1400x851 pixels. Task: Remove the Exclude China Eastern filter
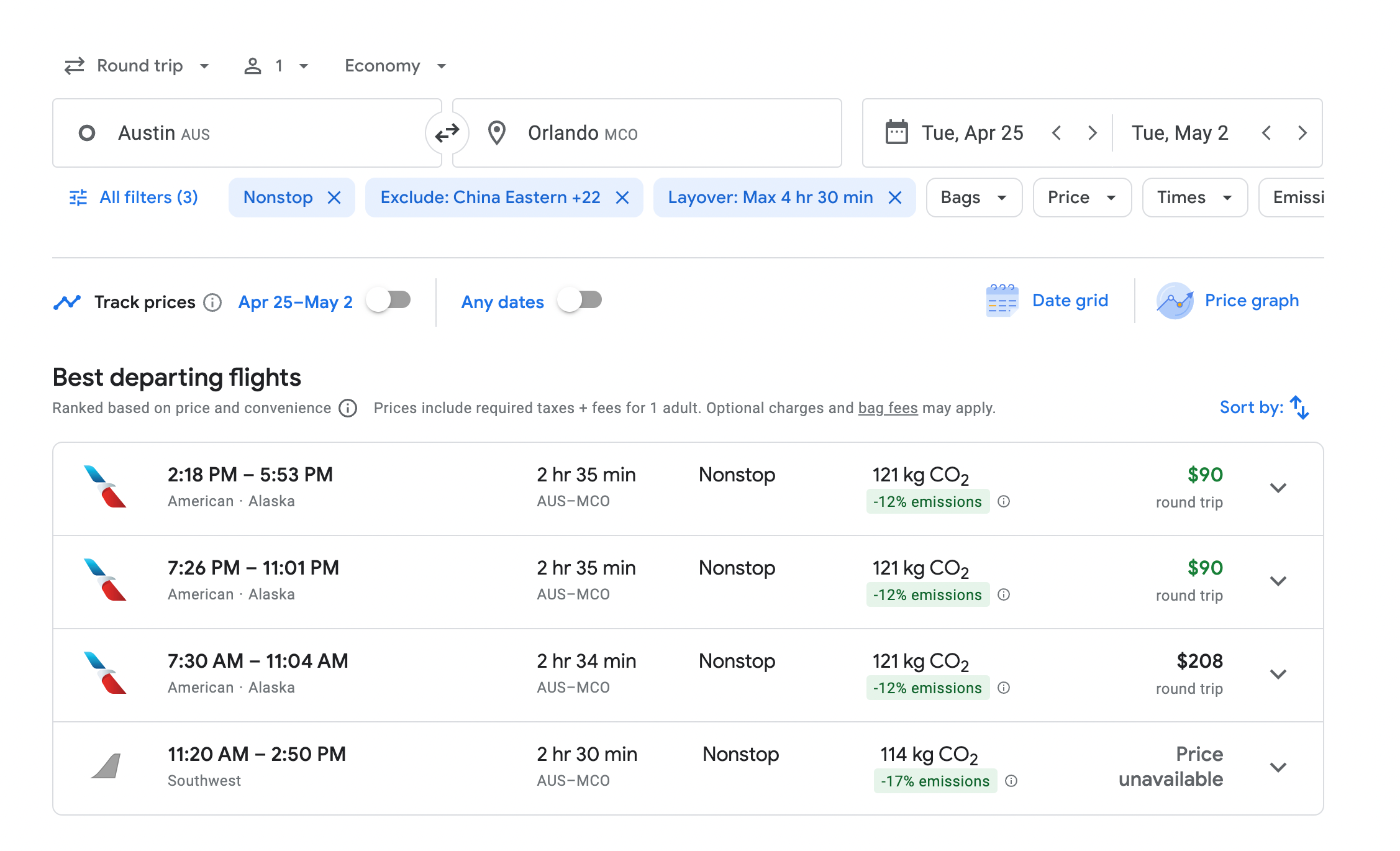click(622, 198)
